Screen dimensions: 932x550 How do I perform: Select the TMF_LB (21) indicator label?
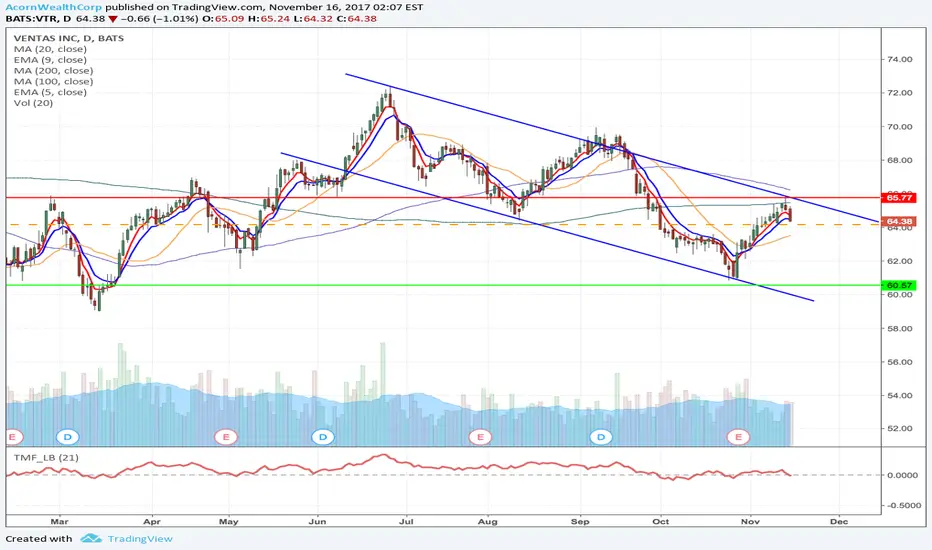coord(46,457)
